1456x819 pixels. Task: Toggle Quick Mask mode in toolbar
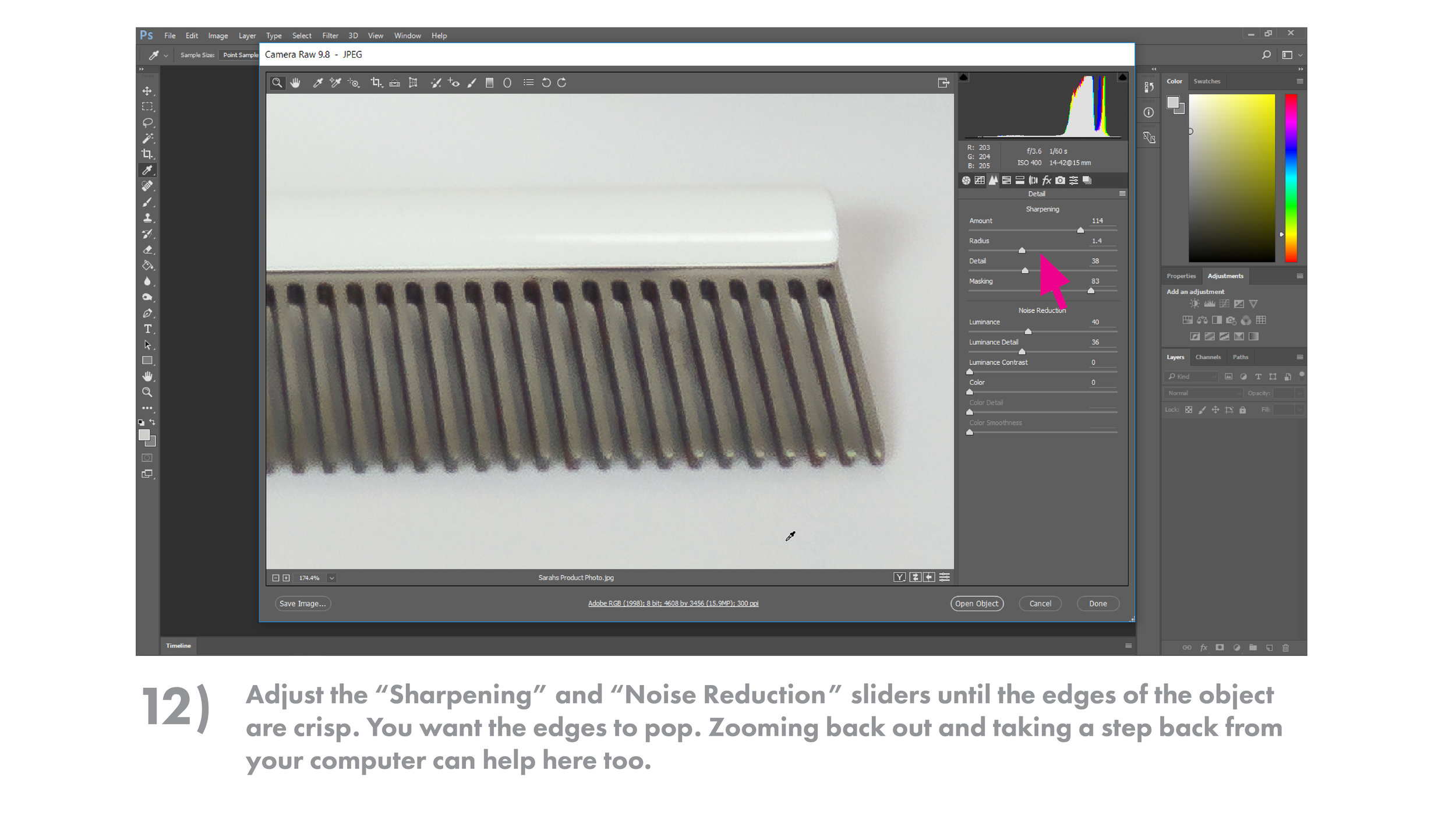pos(147,458)
